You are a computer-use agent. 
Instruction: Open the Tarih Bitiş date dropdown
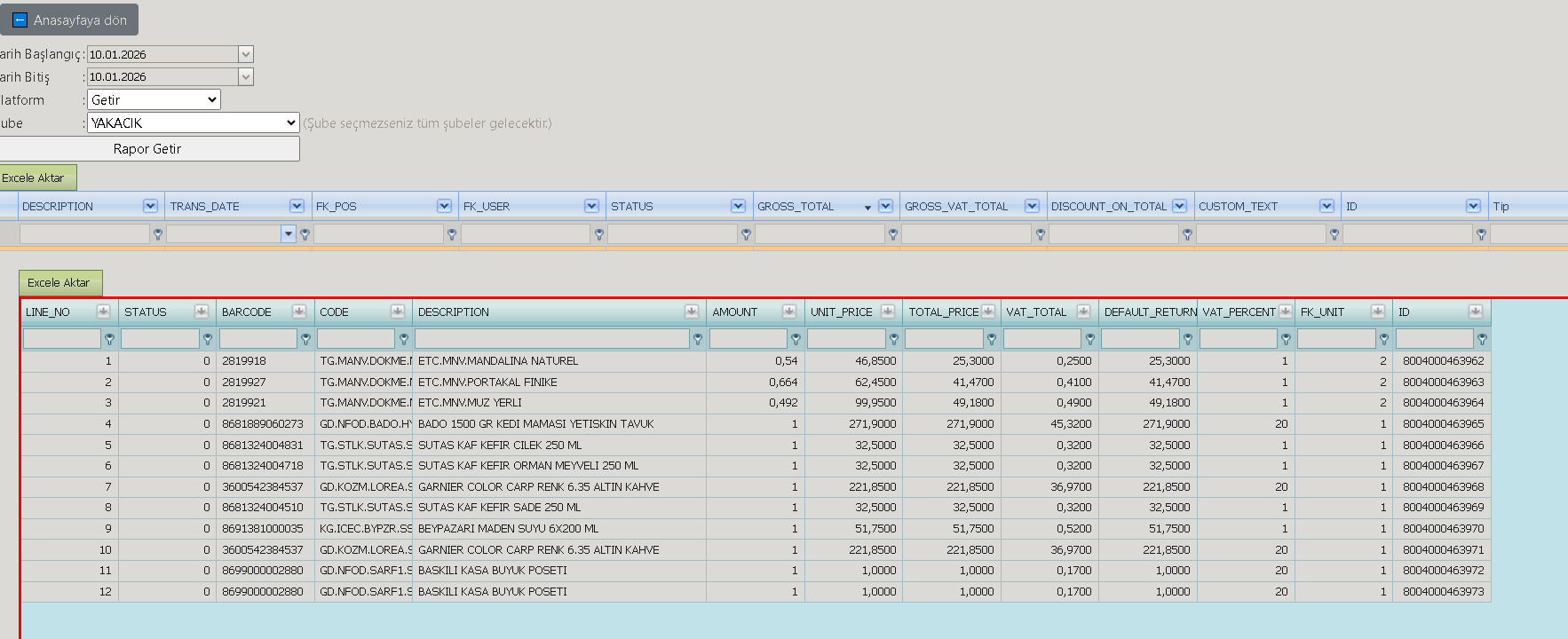[x=246, y=77]
